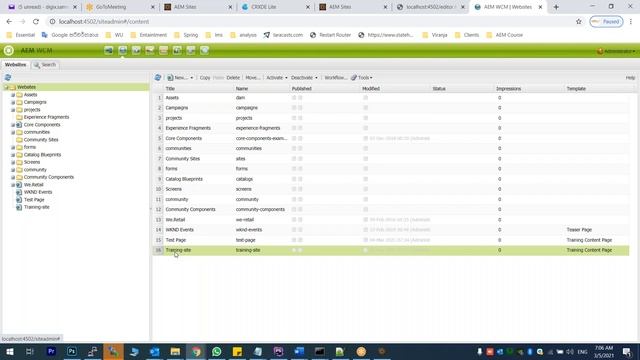Click the Move... button in the toolbar
Screen dimensions: 640x360
point(253,78)
